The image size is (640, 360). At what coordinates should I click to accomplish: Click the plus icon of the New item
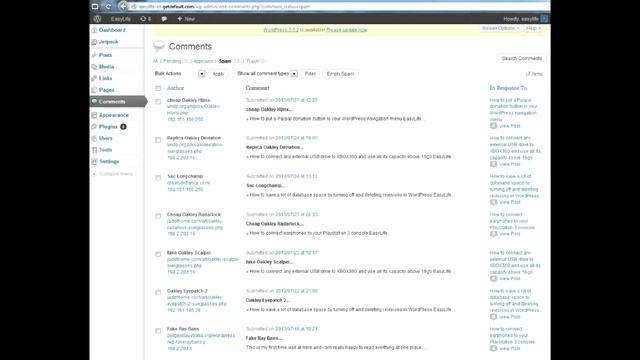coord(179,19)
